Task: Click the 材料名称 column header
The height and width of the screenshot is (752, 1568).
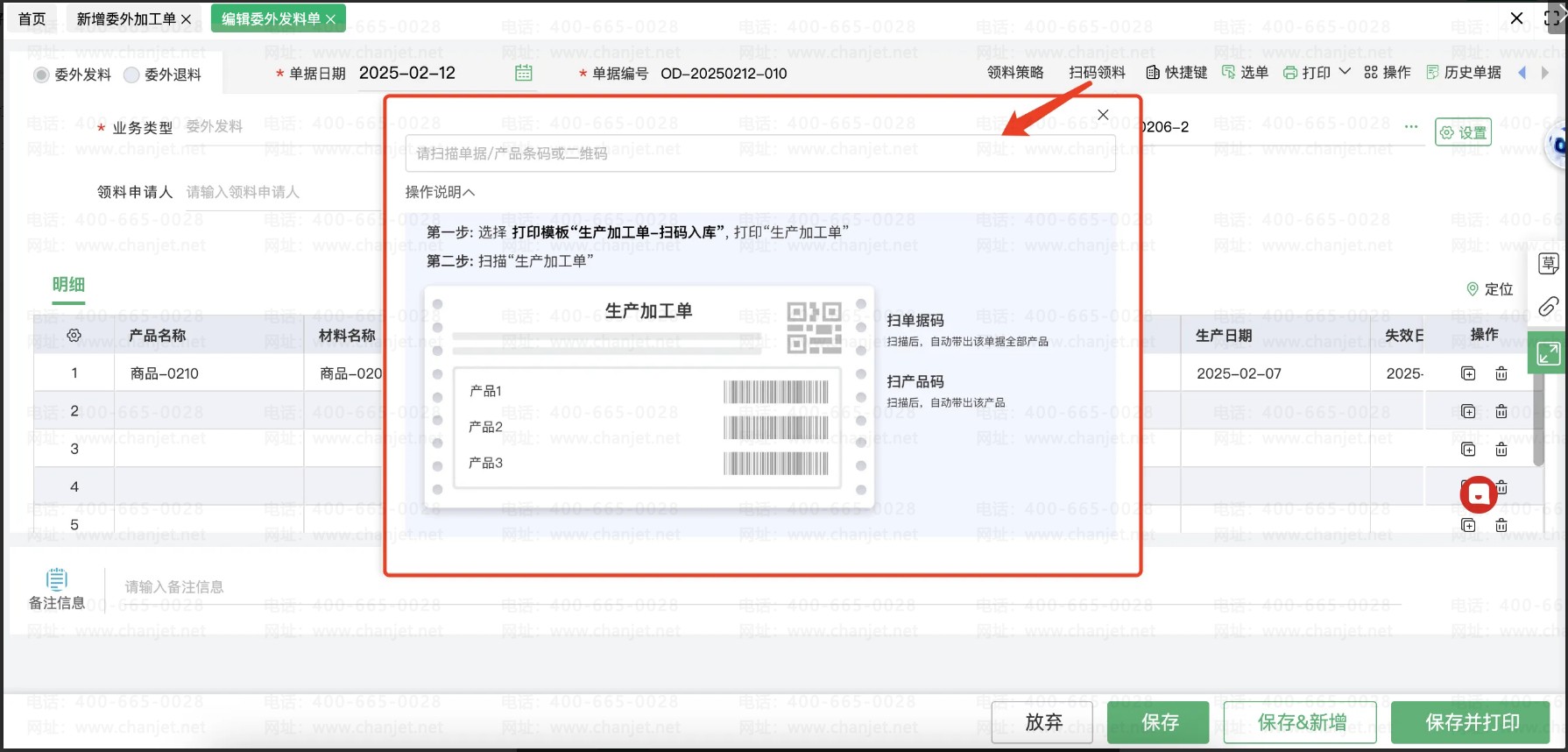Action: [348, 336]
